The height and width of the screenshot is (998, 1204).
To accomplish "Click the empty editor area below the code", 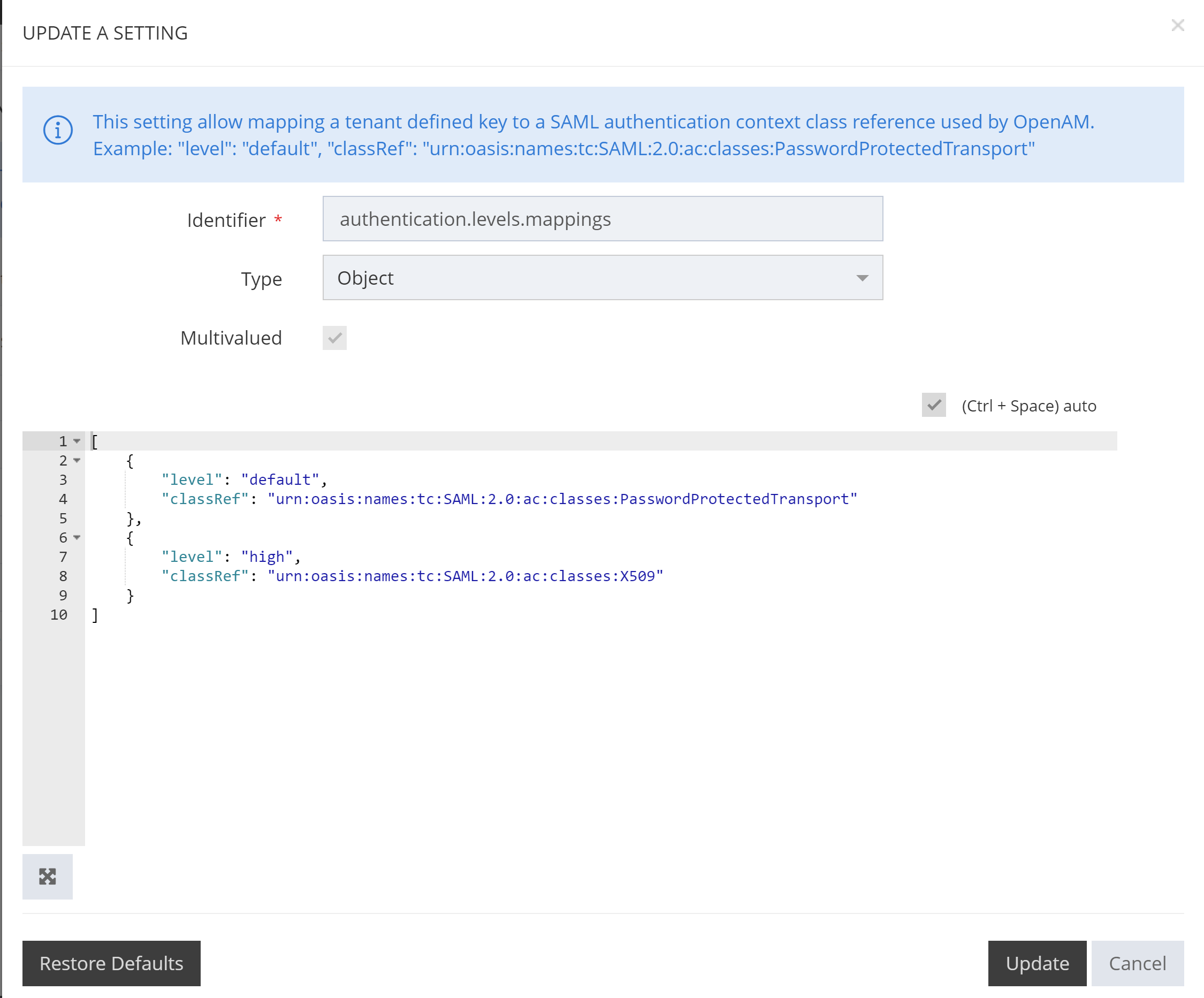I will tap(573, 734).
